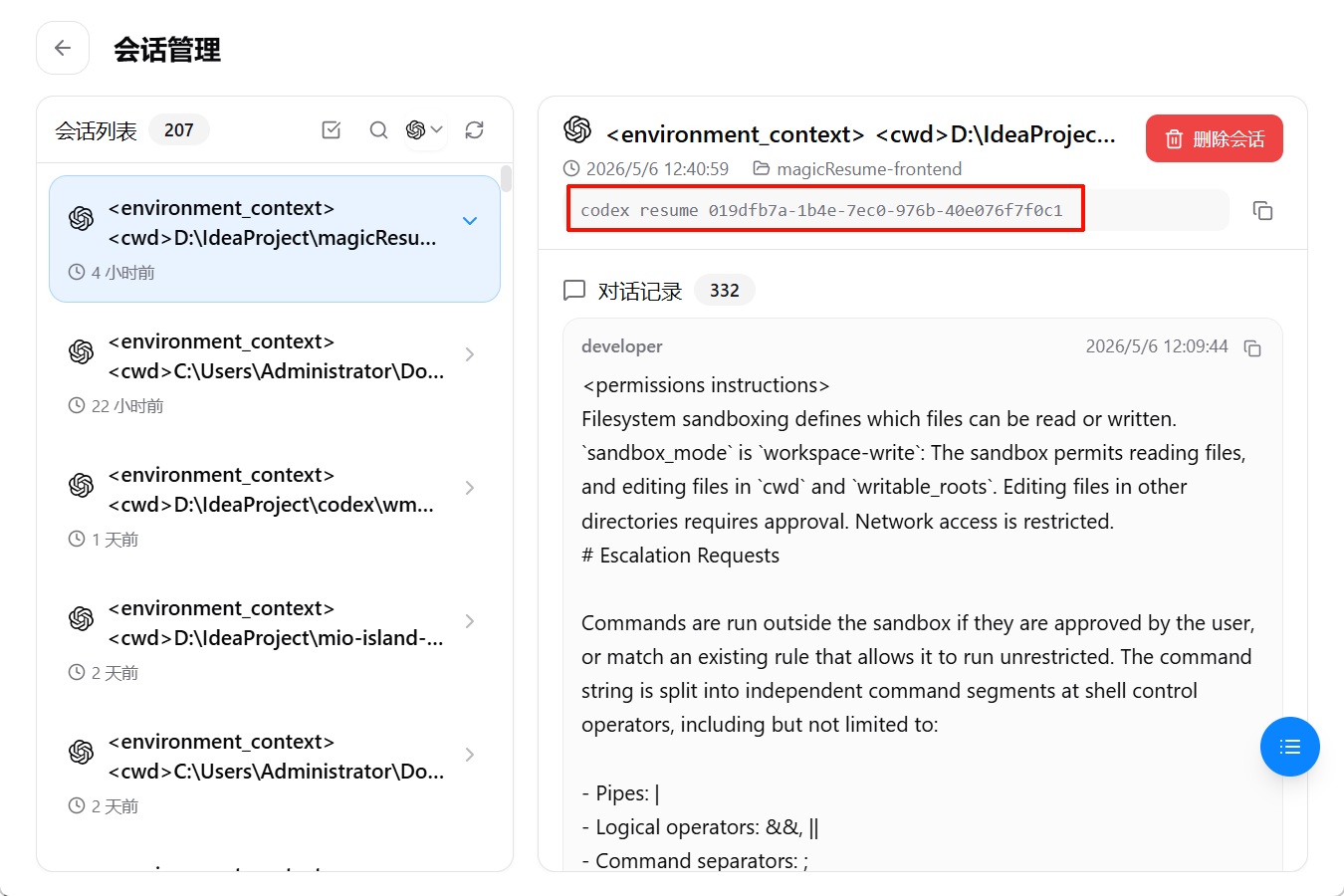Click the "# Escalation Requests" line
This screenshot has width=1344, height=896.
coord(681,556)
